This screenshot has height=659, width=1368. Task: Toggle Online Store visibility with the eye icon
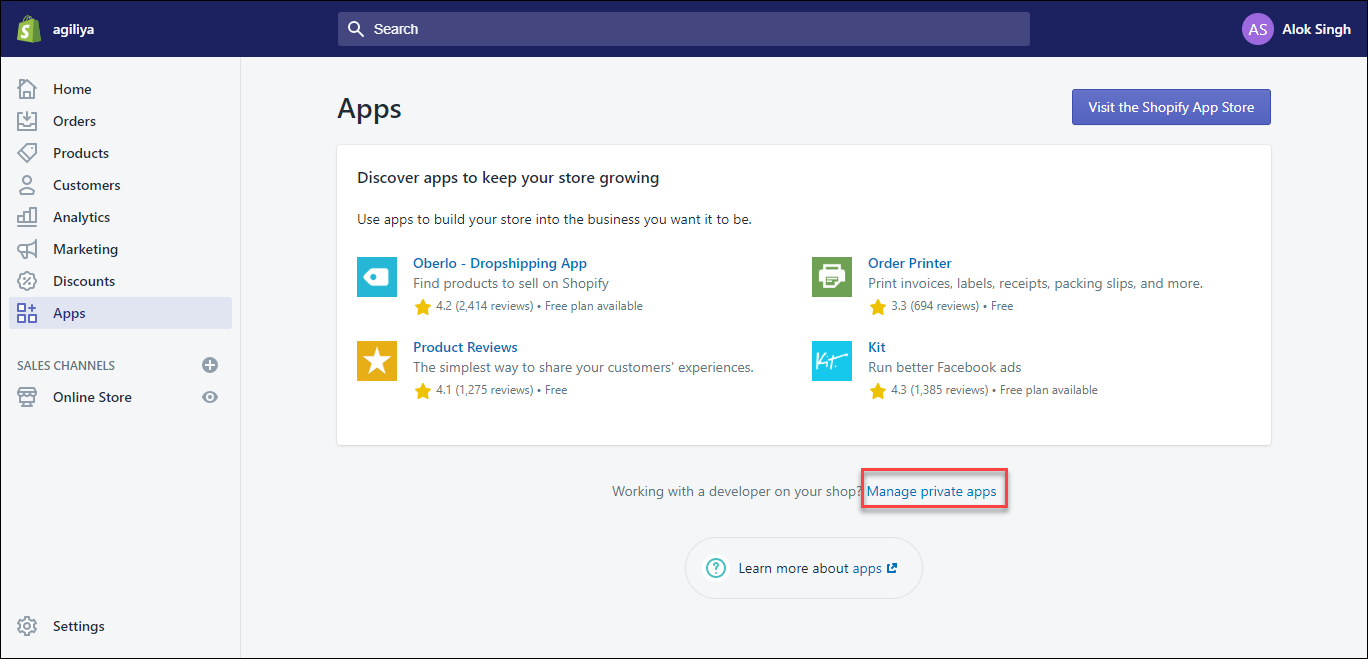coord(209,396)
